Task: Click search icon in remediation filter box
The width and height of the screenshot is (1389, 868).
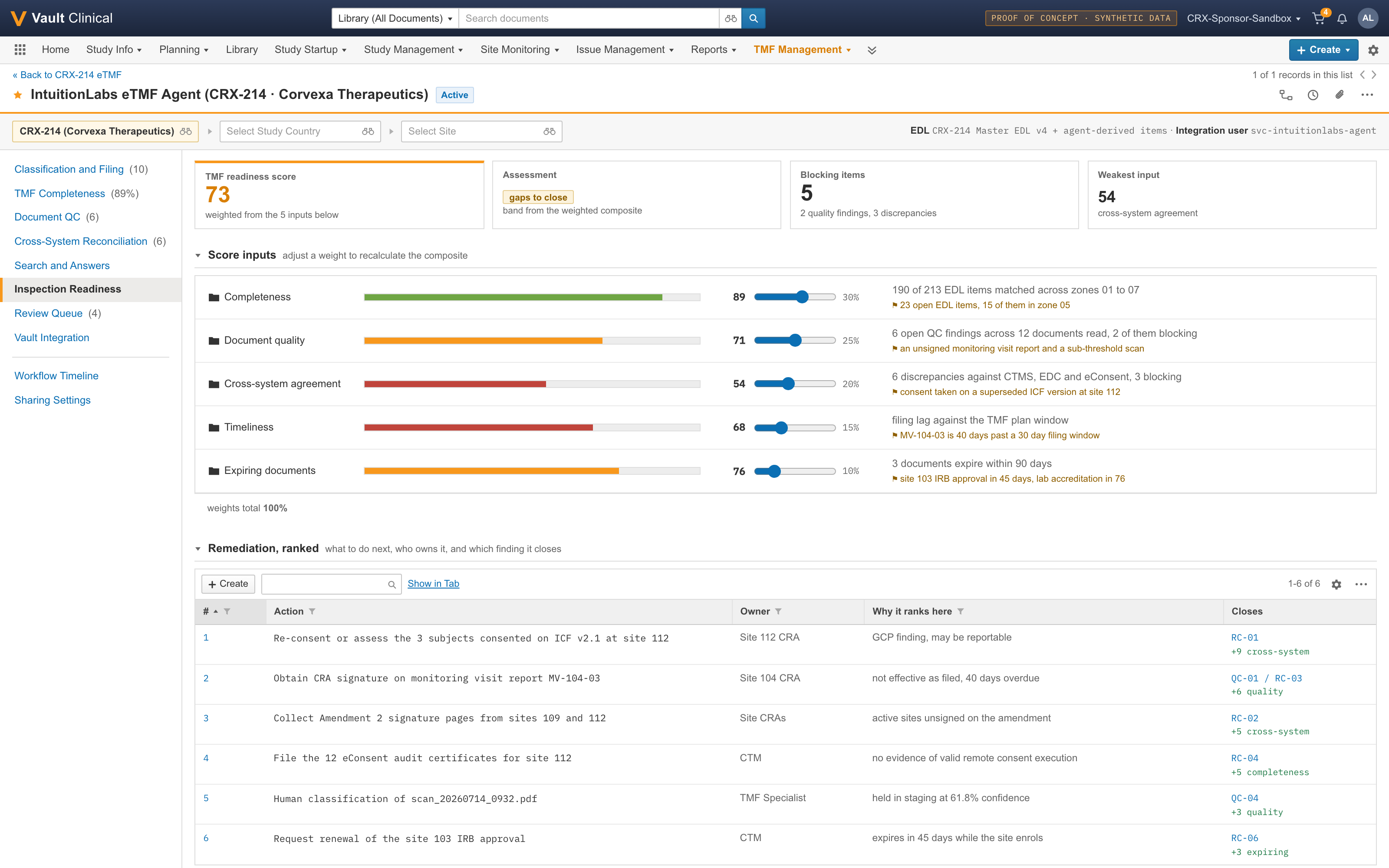Action: pos(392,585)
